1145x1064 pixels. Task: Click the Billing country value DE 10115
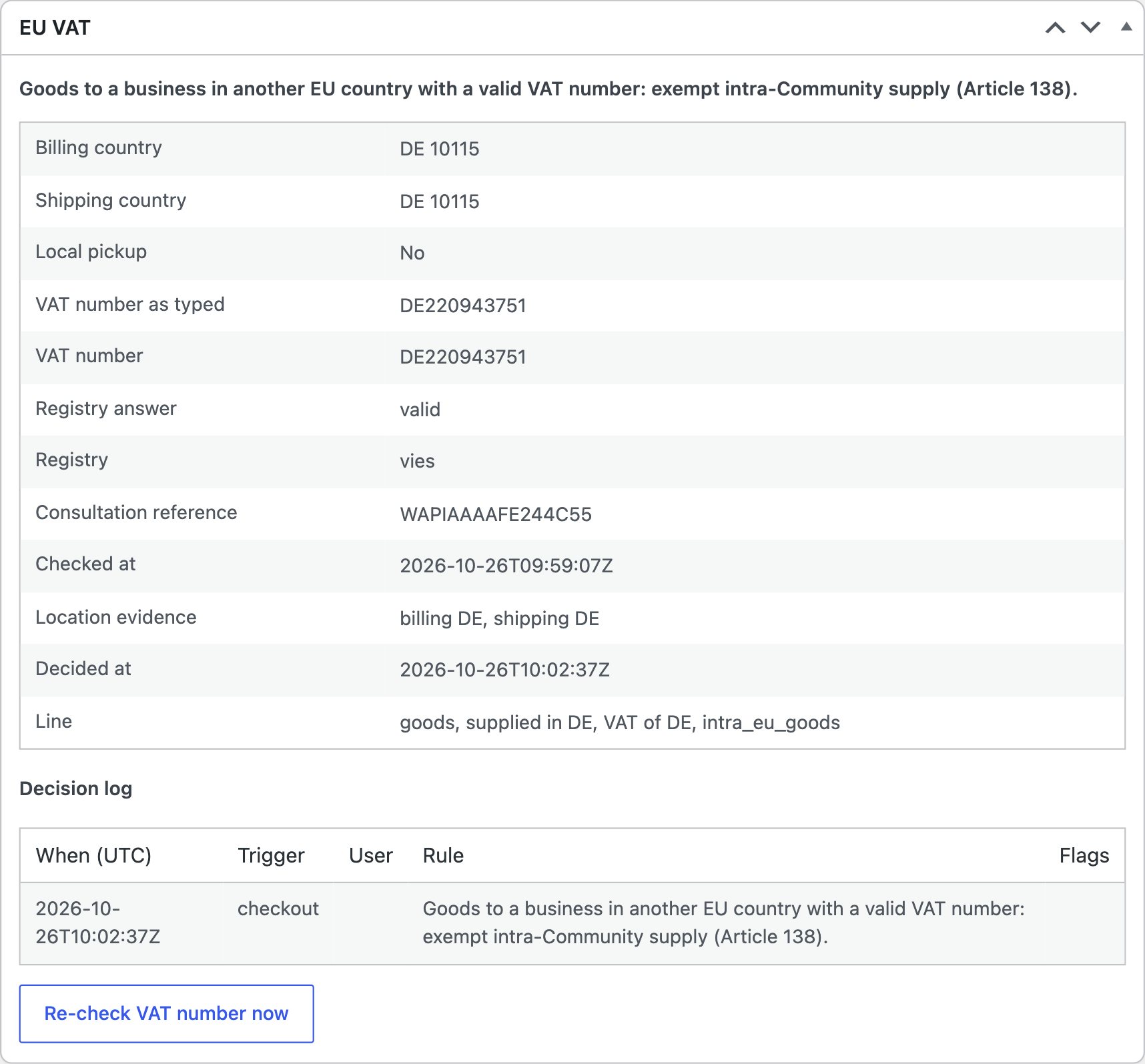click(440, 149)
